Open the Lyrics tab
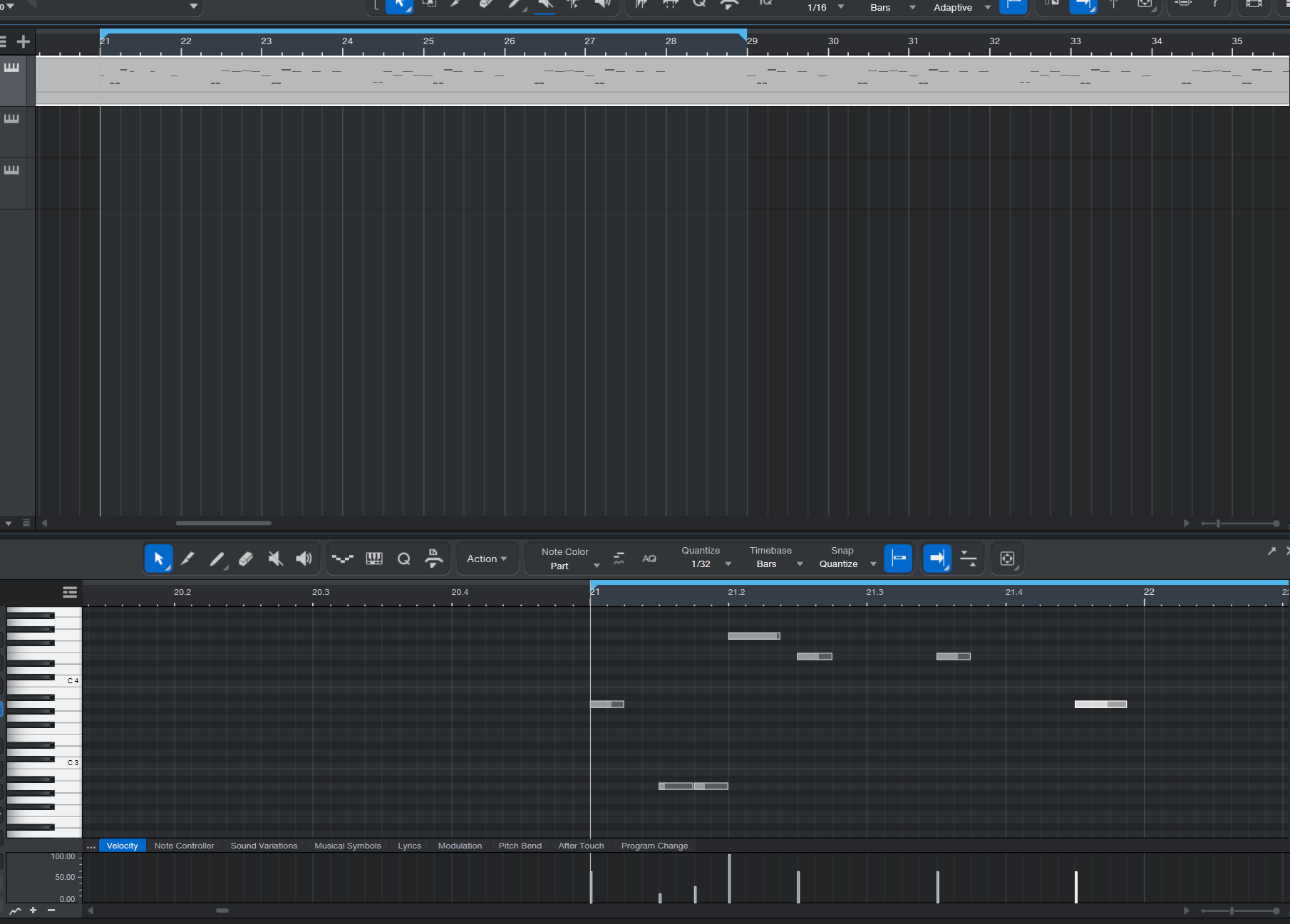Viewport: 1290px width, 924px height. tap(410, 846)
